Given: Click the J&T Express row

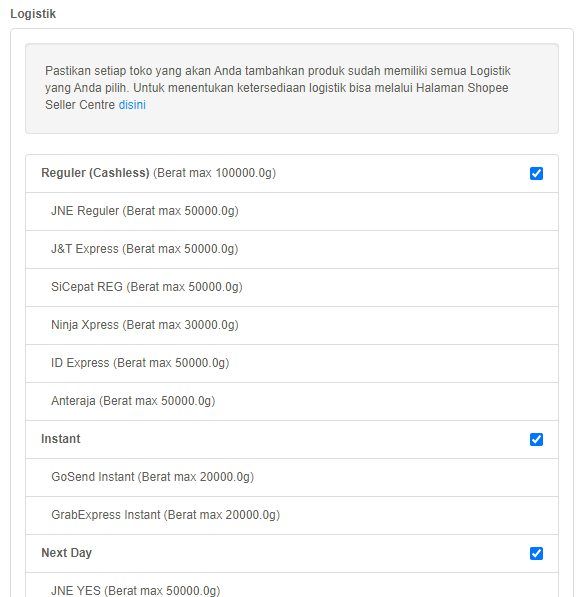Looking at the screenshot, I should pyautogui.click(x=292, y=249).
